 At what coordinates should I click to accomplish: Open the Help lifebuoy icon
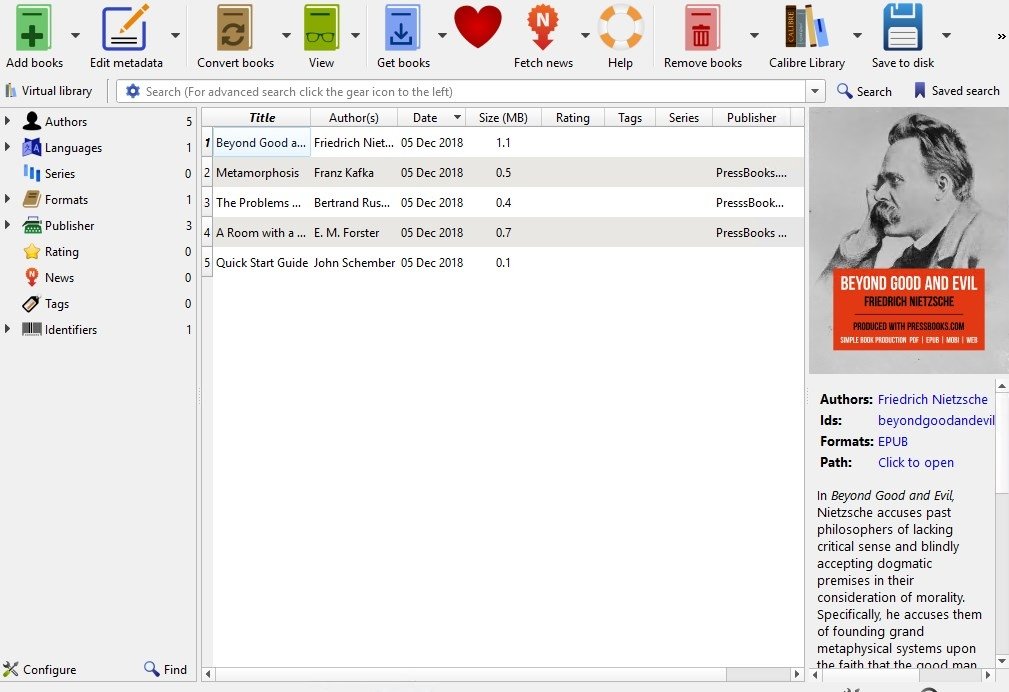pos(620,28)
